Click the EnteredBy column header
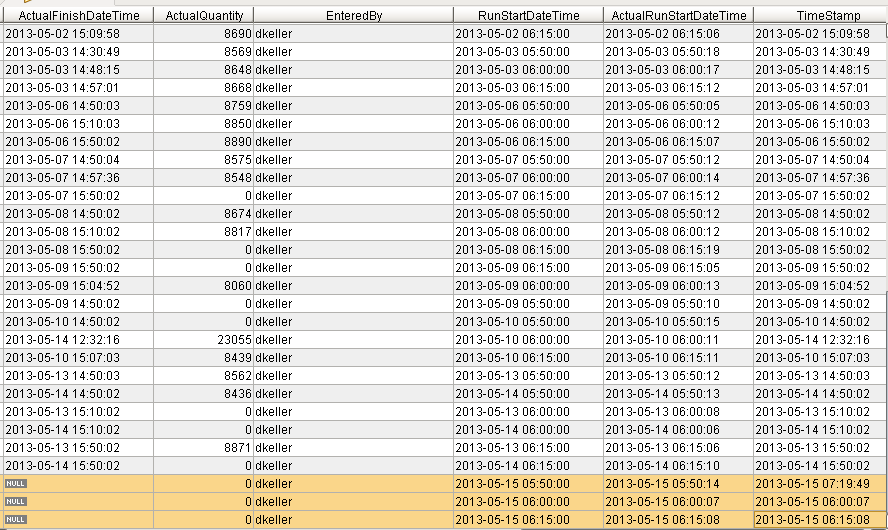Screen dimensions: 888x530 click(353, 15)
